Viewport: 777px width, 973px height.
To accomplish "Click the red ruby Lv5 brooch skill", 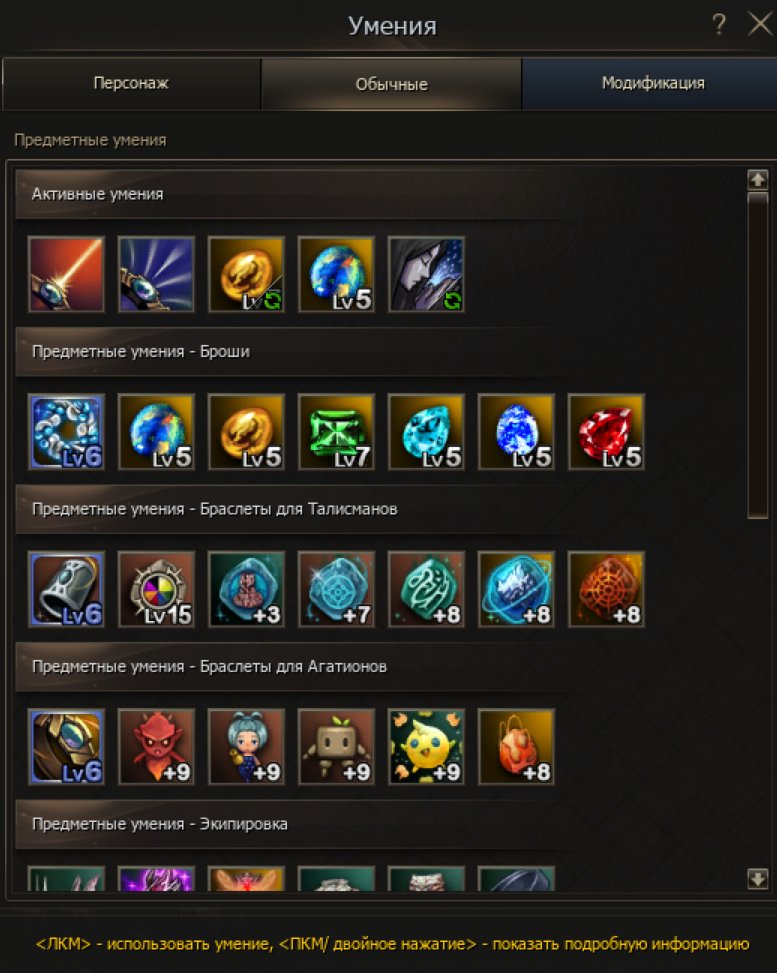I will [x=606, y=431].
